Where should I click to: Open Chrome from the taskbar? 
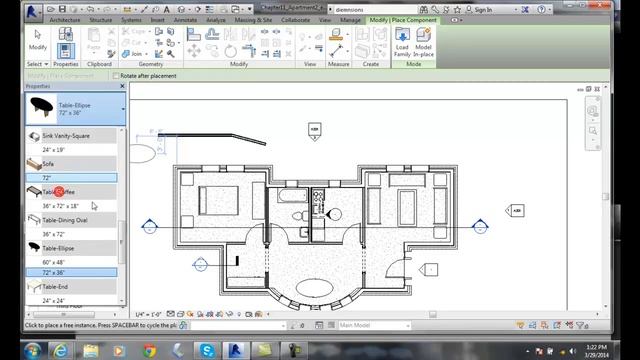tap(150, 351)
